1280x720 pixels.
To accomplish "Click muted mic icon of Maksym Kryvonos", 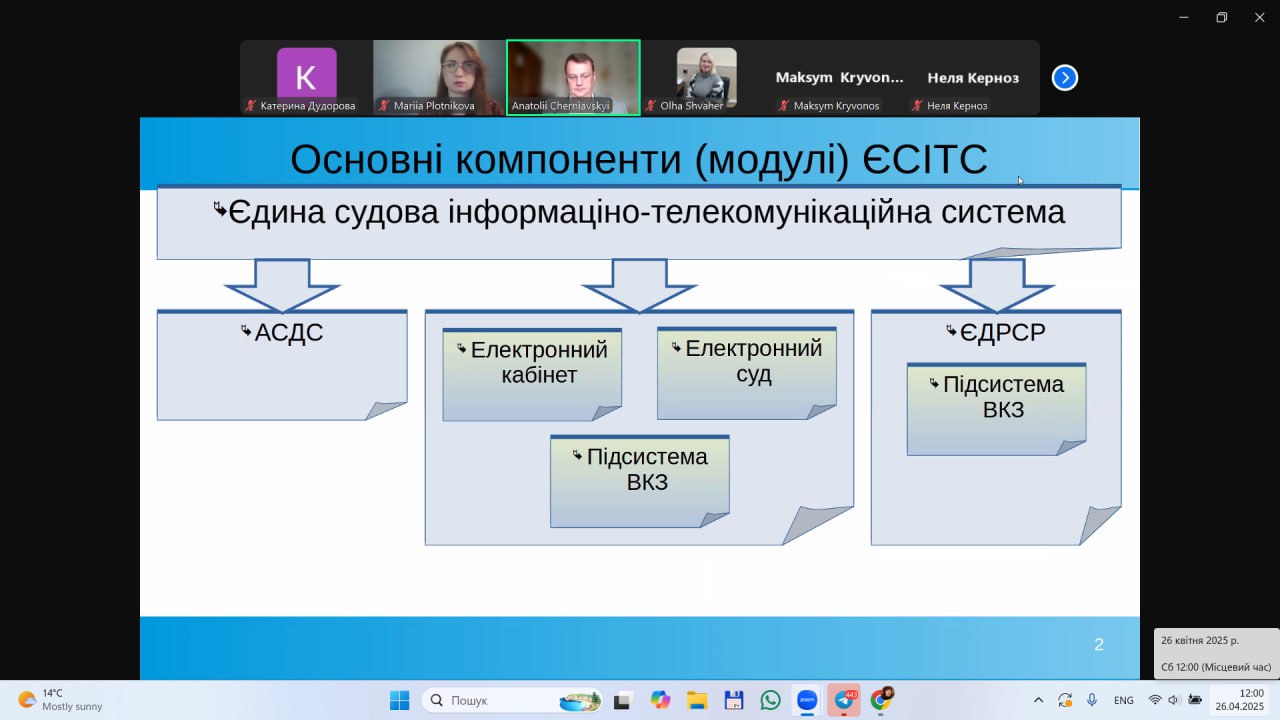I will click(x=784, y=105).
